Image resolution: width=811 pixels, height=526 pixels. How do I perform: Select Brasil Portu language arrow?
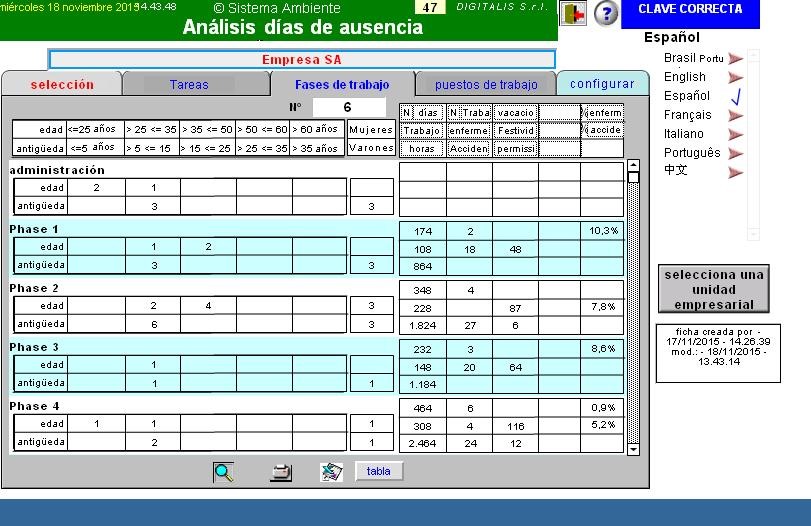pos(735,58)
